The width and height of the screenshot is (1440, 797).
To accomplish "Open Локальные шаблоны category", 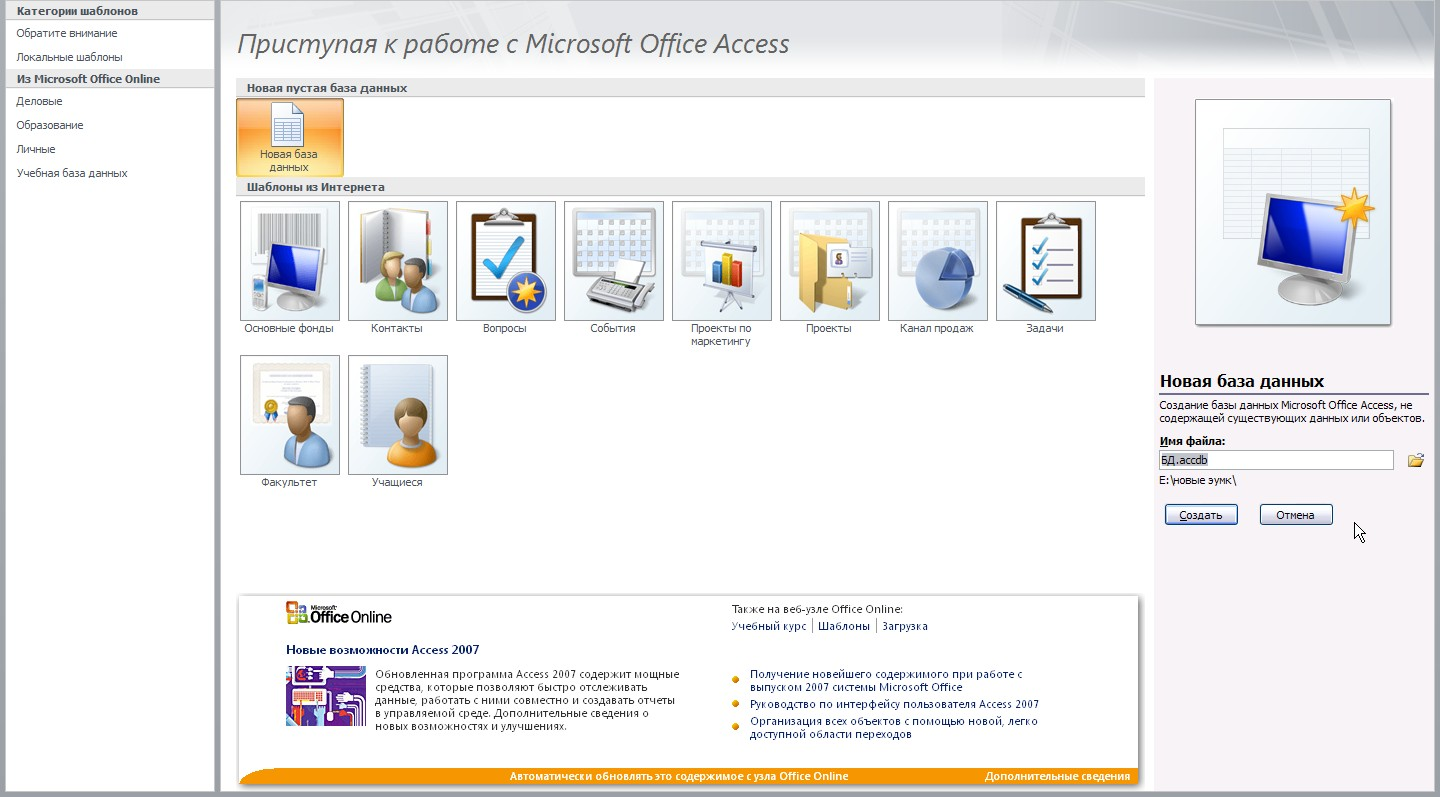I will [x=69, y=57].
